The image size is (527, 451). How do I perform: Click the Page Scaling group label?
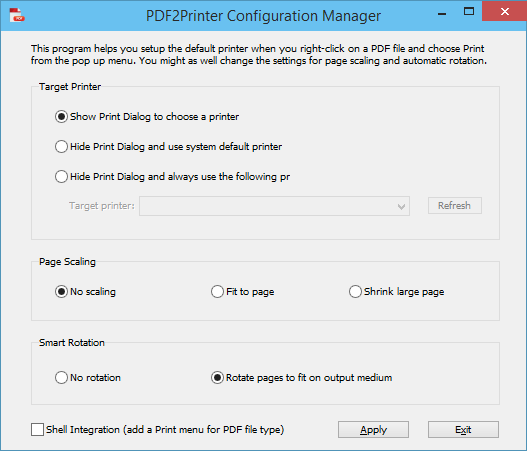[67, 262]
